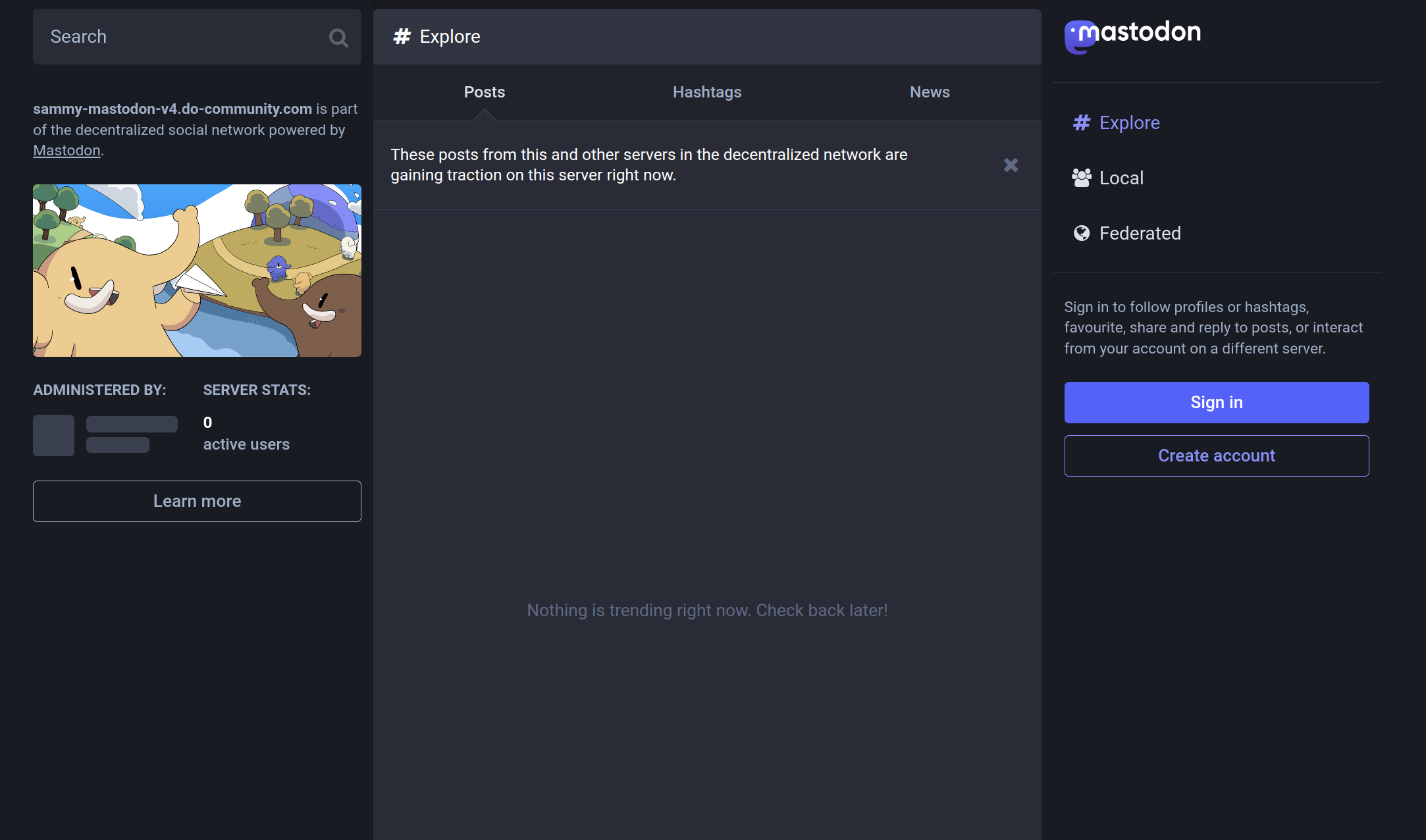1426x840 pixels.
Task: Click the Sign in button
Action: (x=1216, y=402)
